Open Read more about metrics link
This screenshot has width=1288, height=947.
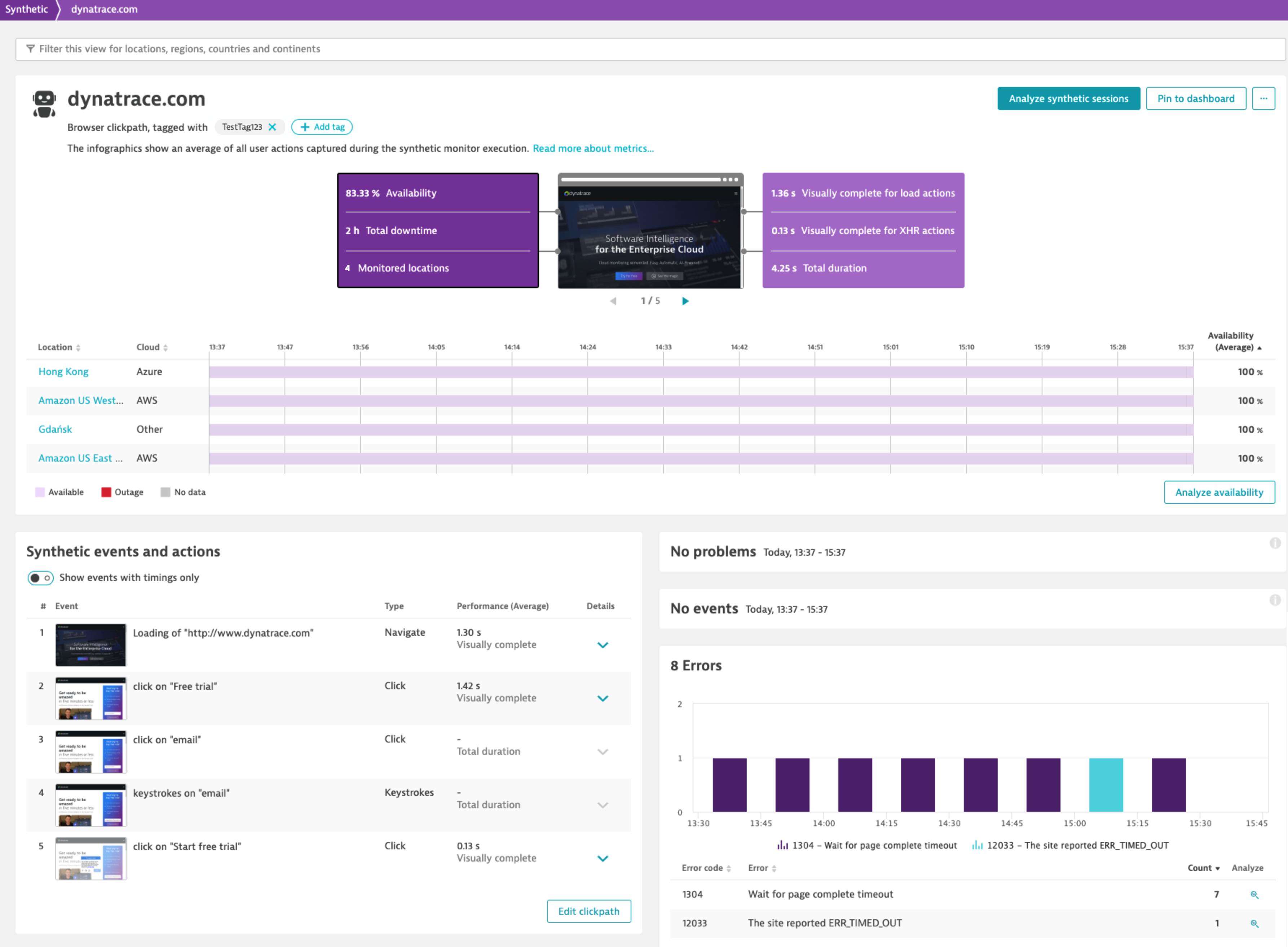click(593, 149)
